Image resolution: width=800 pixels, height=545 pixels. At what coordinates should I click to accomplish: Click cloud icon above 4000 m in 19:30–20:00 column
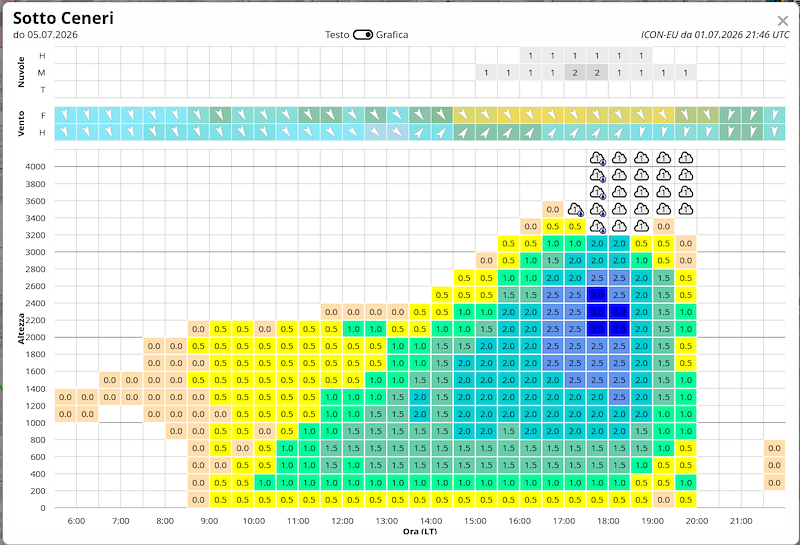pyautogui.click(x=686, y=158)
